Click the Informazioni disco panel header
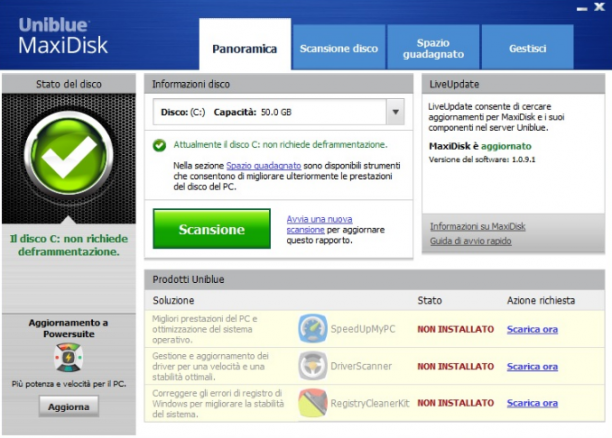The height and width of the screenshot is (438, 612). [279, 84]
